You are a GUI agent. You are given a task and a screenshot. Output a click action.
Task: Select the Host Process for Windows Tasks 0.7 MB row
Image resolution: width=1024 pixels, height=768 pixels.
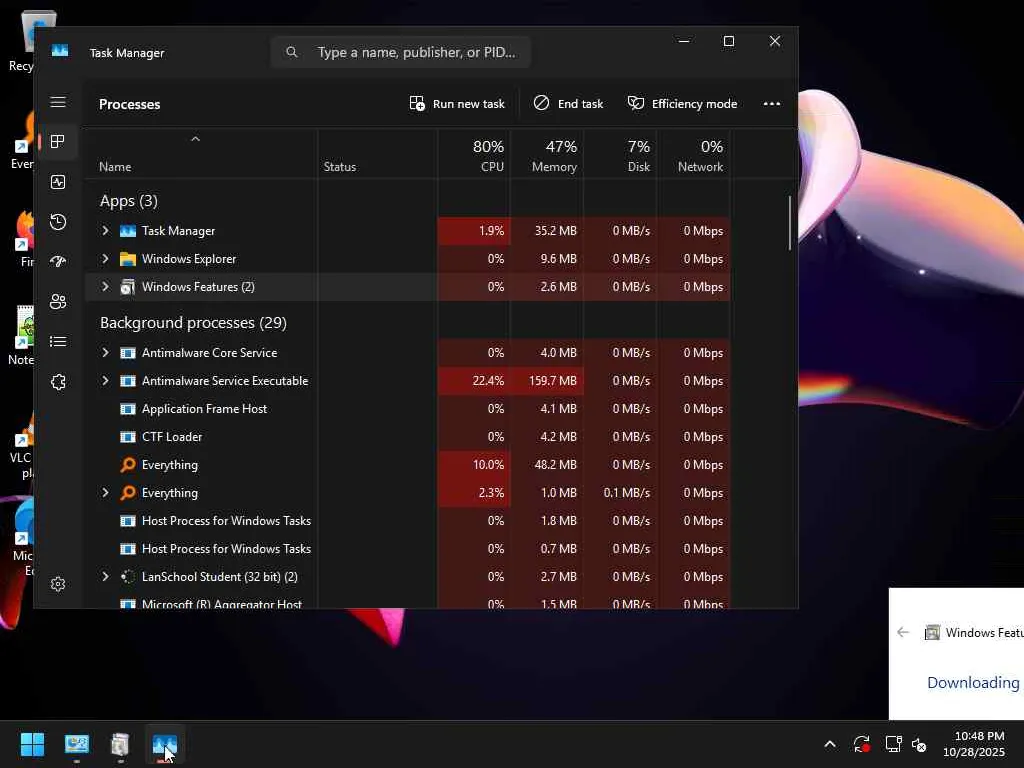(x=408, y=549)
